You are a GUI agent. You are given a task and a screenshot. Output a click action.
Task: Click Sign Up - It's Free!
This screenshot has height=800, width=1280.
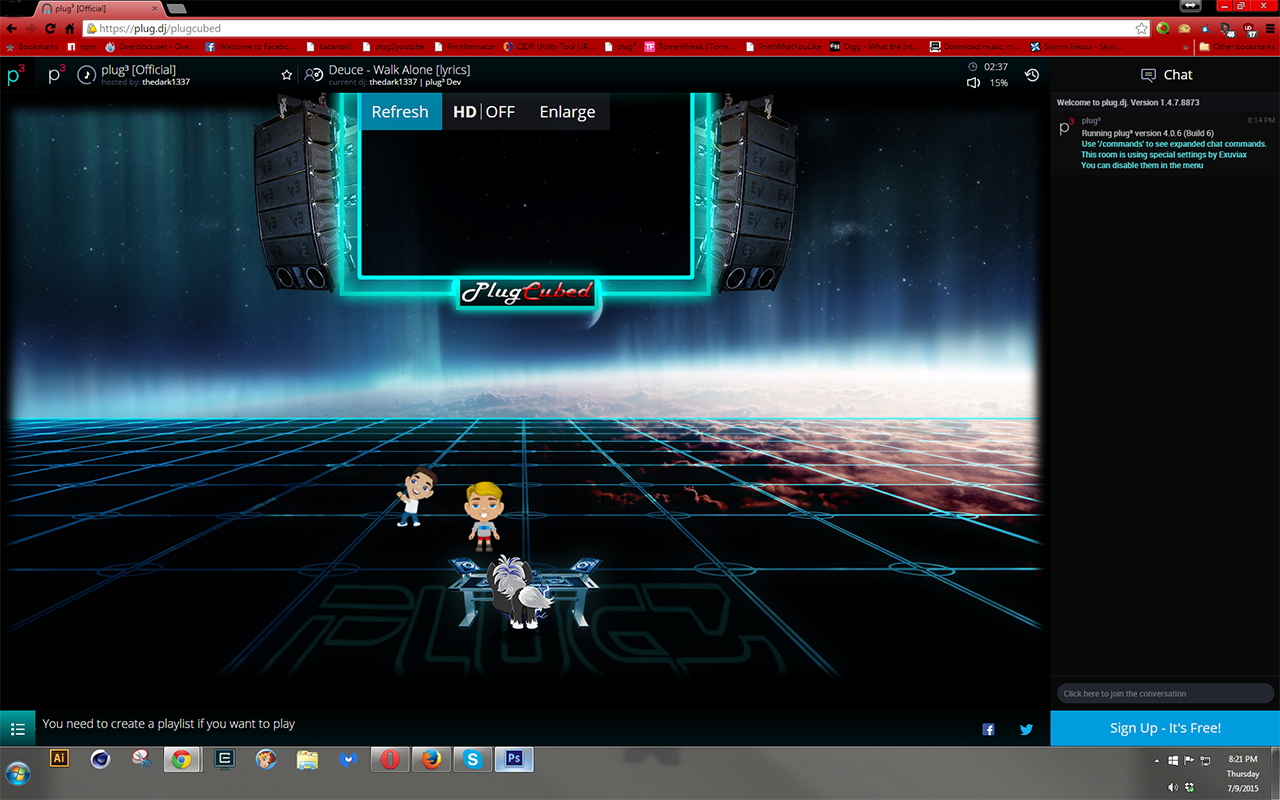coord(1165,728)
